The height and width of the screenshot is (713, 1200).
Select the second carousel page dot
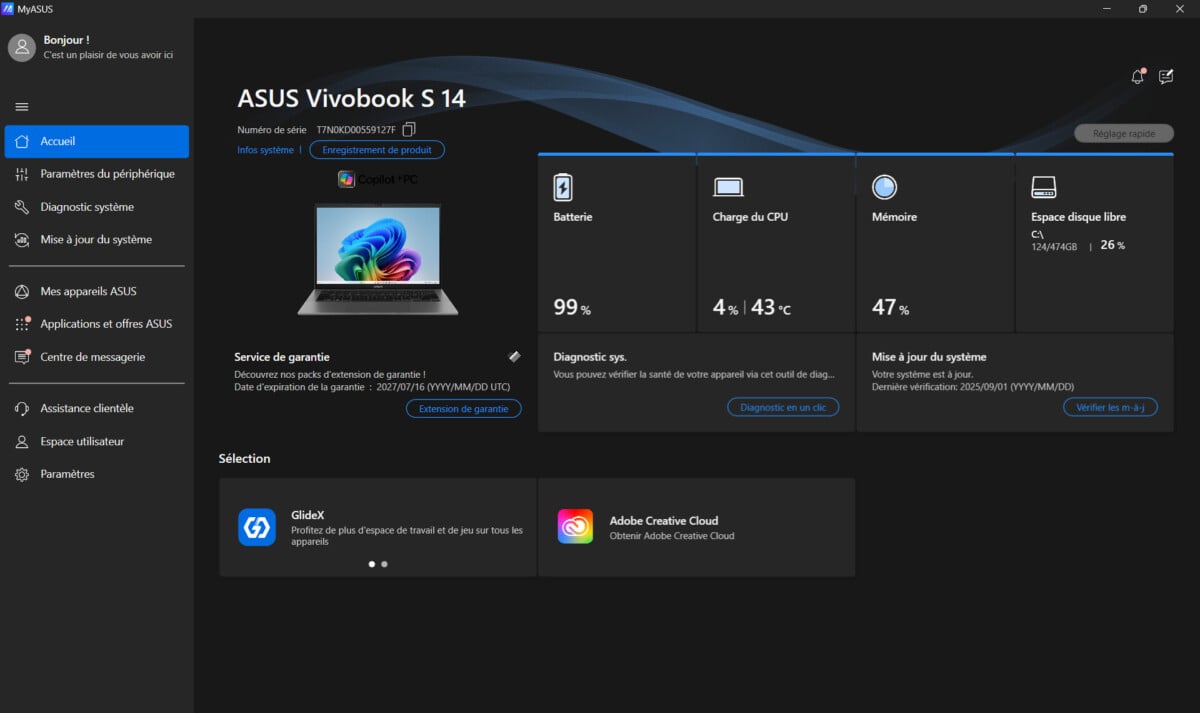(385, 564)
